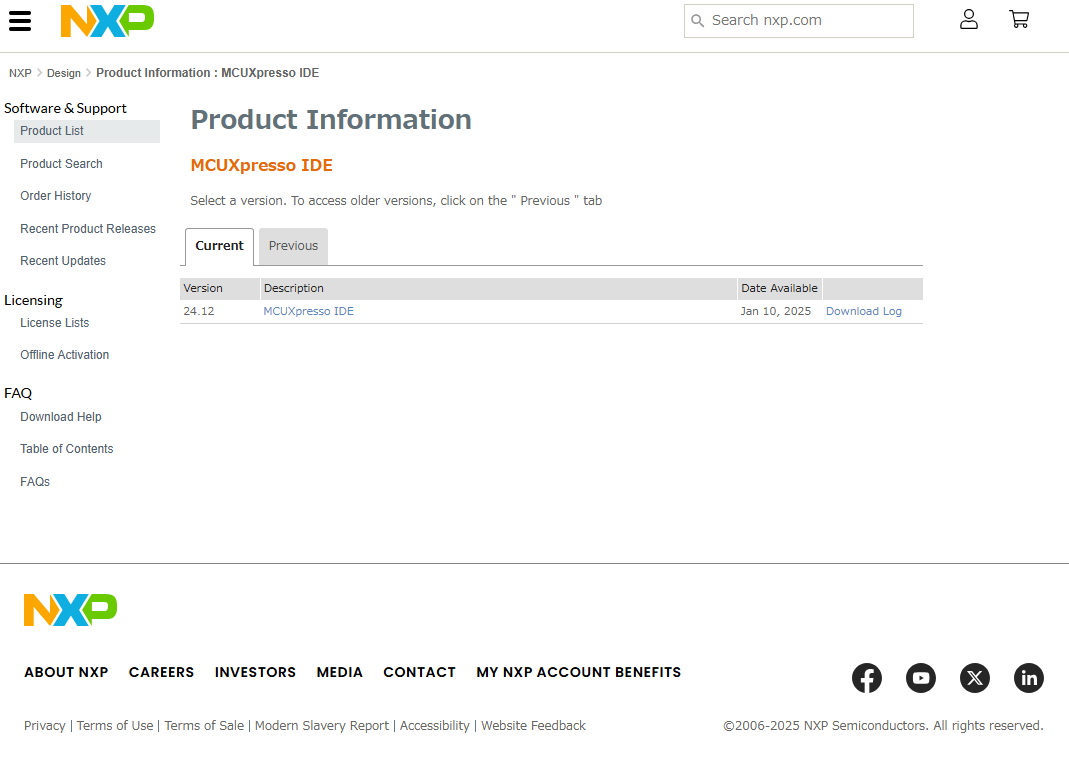Visit NXP Facebook page icon
The width and height of the screenshot is (1069, 759).
(867, 678)
